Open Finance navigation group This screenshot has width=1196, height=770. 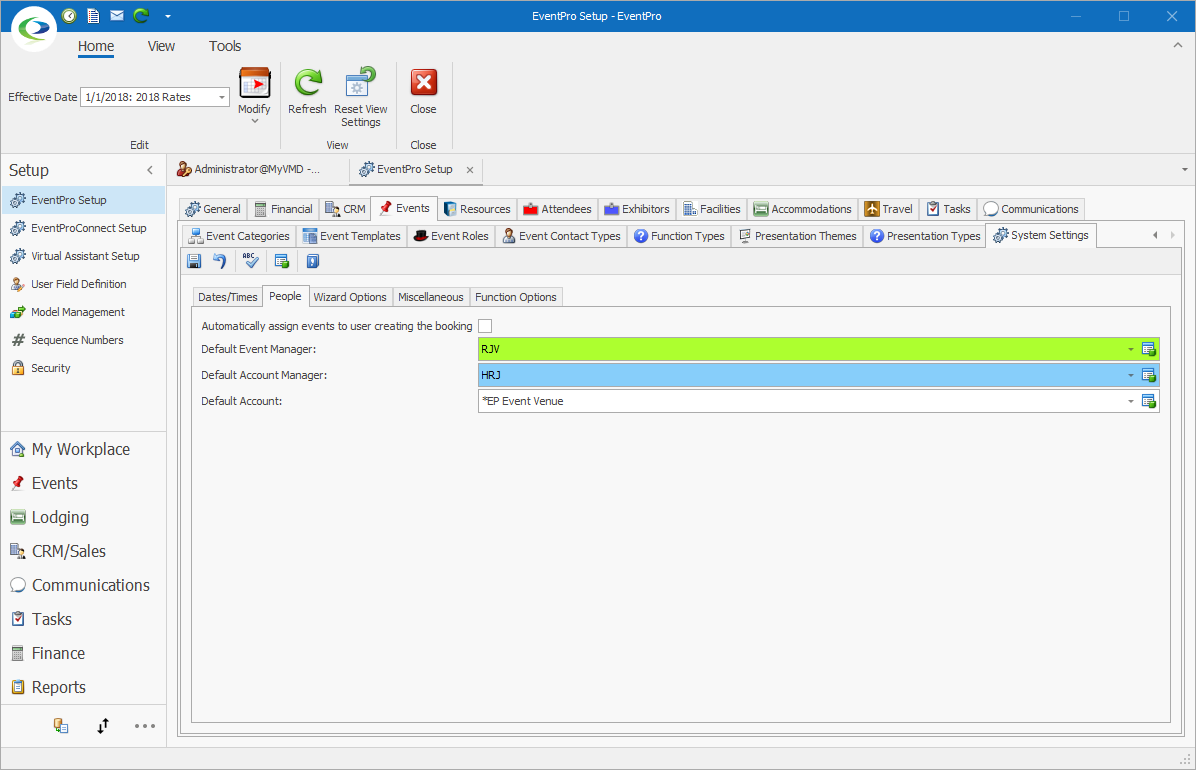[x=58, y=653]
